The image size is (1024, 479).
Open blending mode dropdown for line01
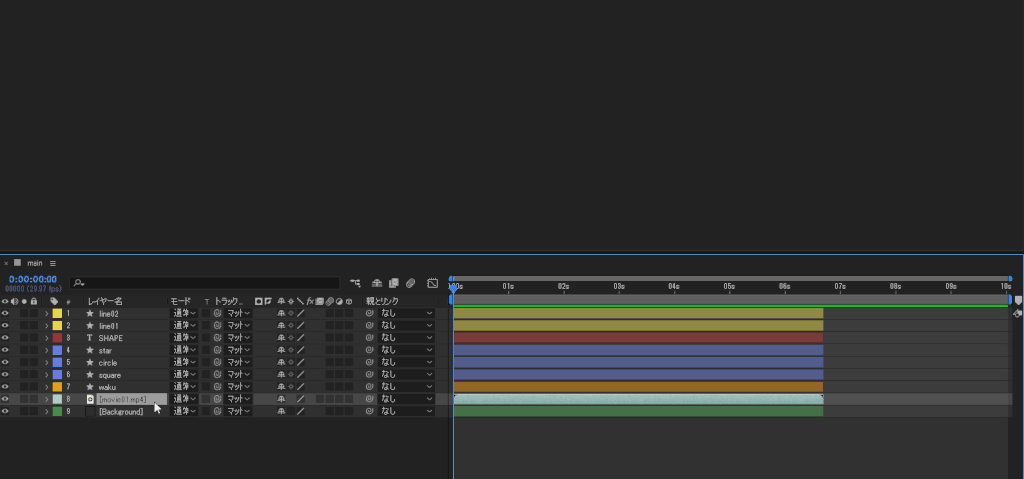point(184,325)
